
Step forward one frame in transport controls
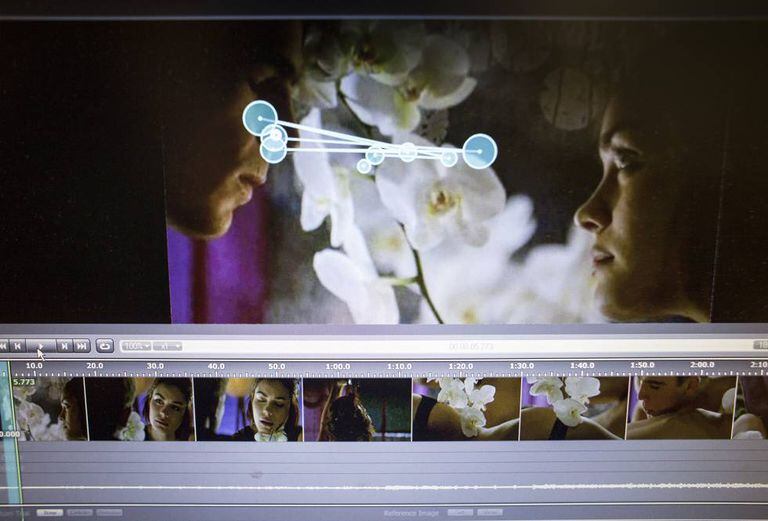pos(63,346)
